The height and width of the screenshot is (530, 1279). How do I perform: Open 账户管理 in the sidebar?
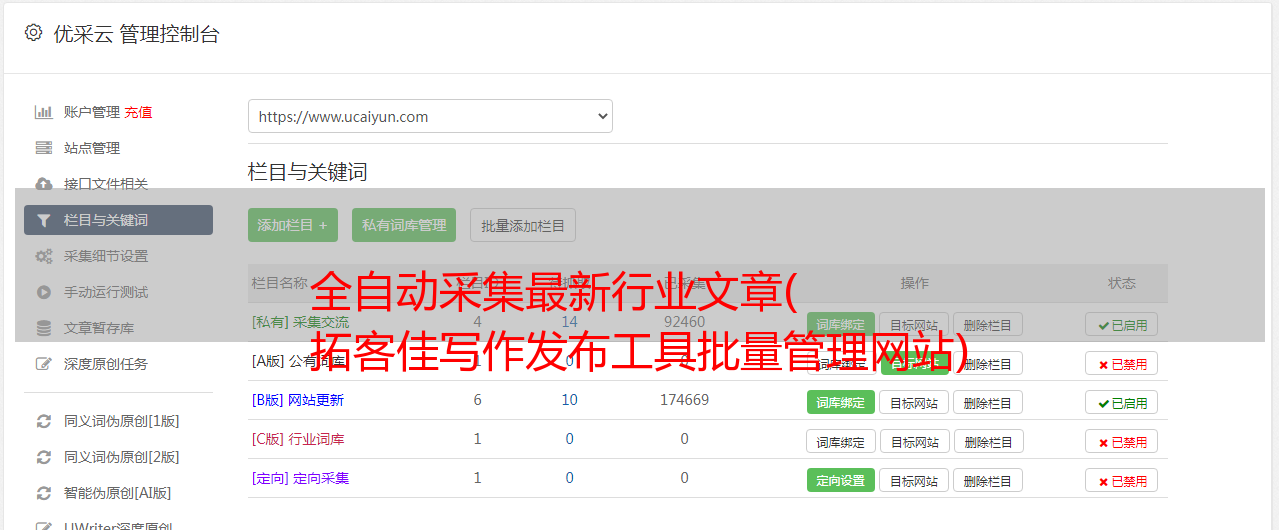[92, 112]
